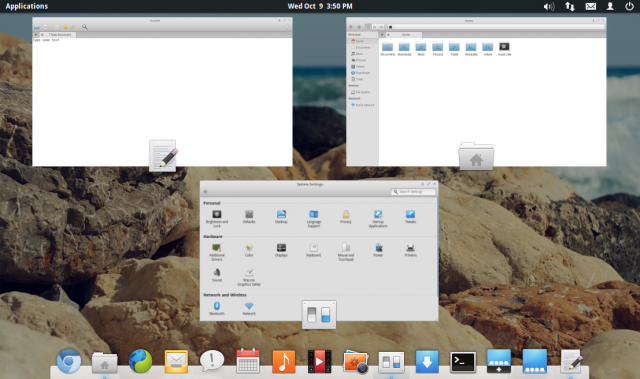Open the mail envelope app in dock
The width and height of the screenshot is (640, 379).
click(x=176, y=361)
